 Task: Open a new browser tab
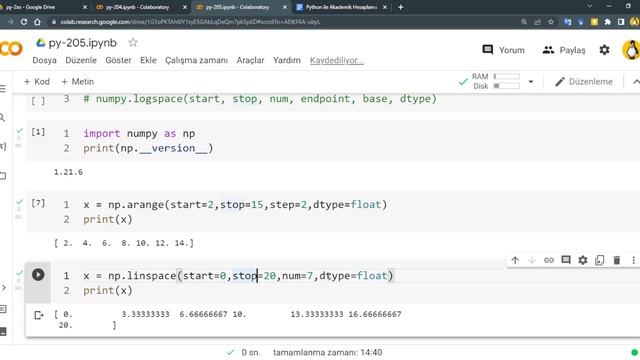point(400,7)
